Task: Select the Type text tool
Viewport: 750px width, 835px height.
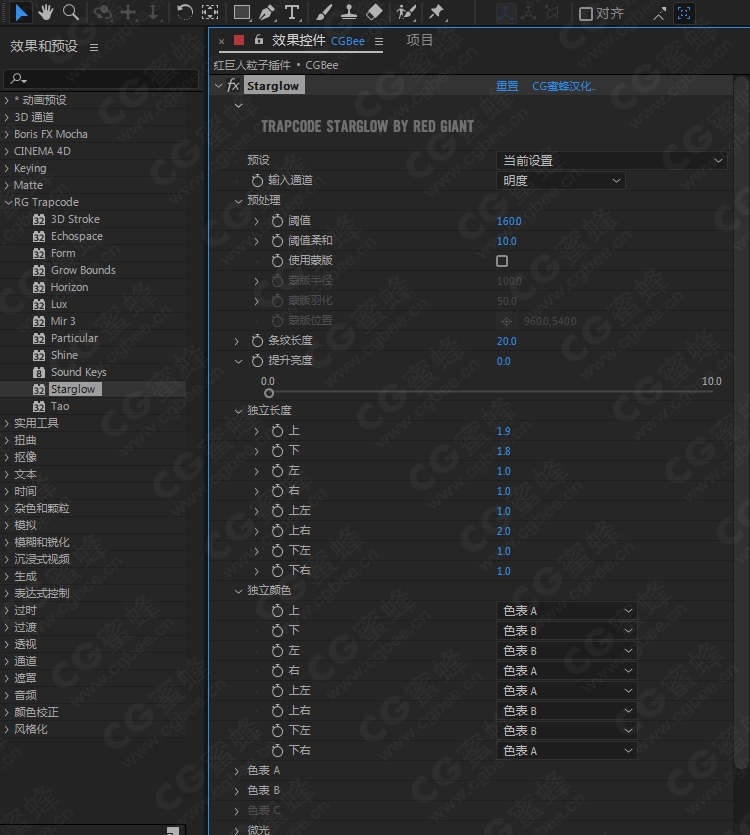Action: click(x=292, y=12)
